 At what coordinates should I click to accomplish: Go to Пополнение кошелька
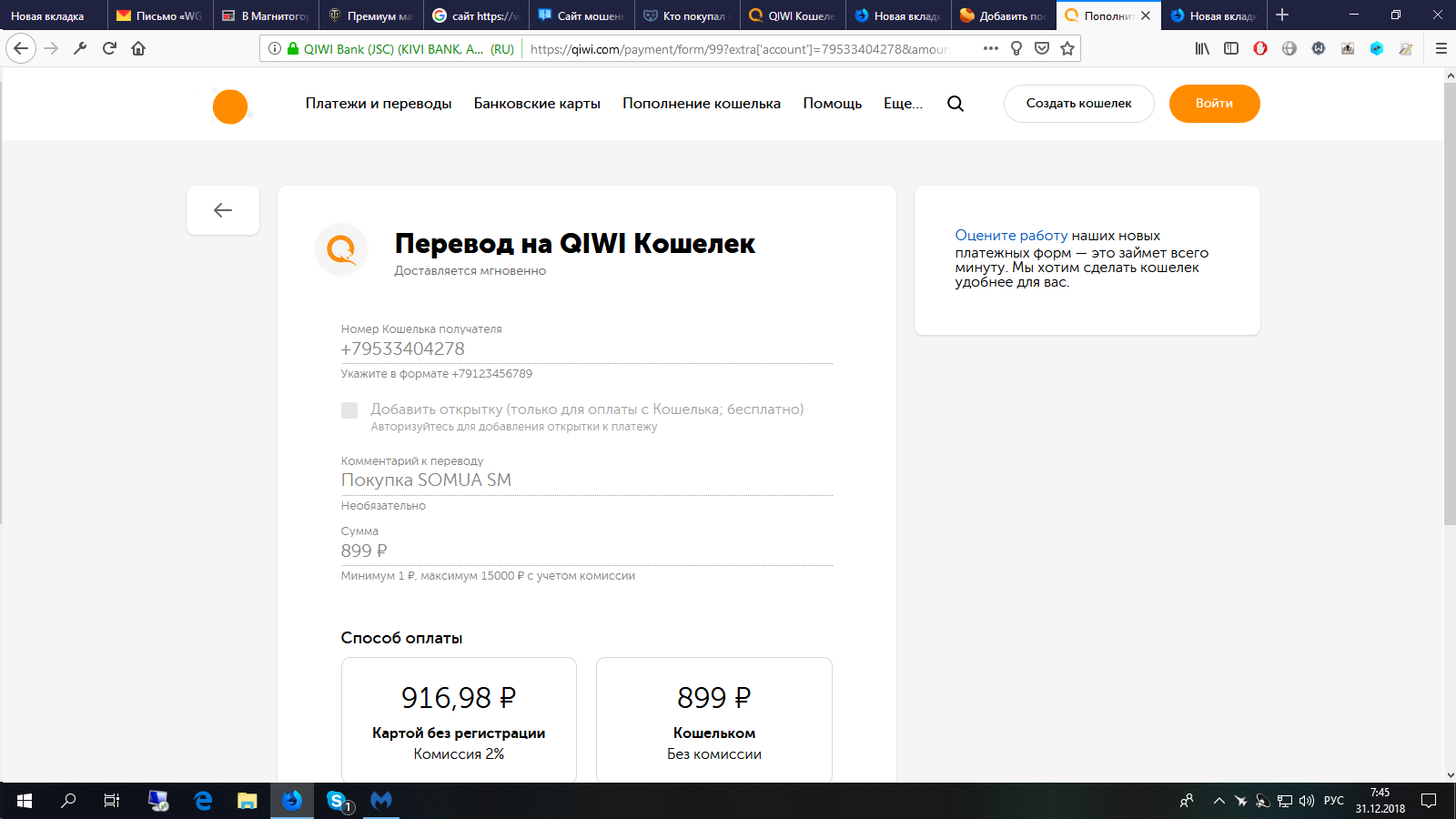[x=702, y=104]
